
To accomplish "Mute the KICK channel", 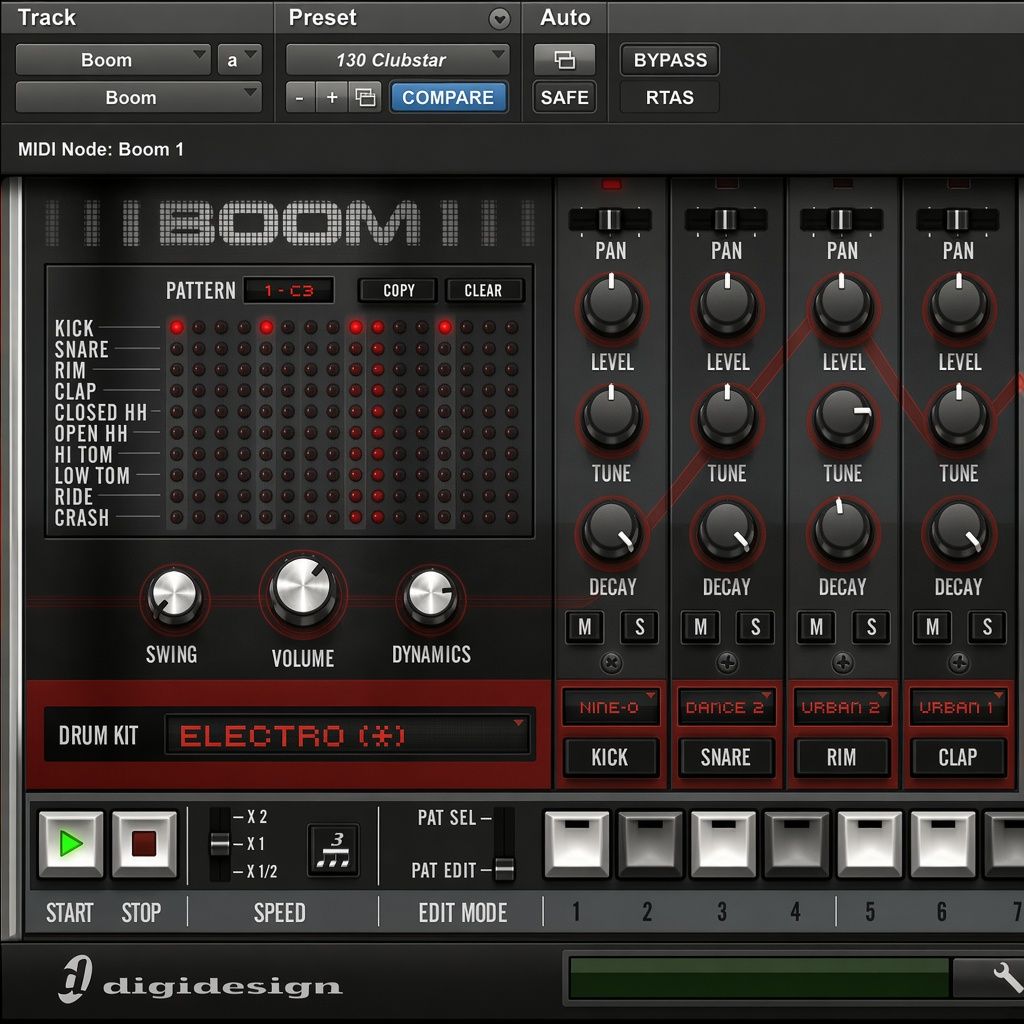I will tap(584, 627).
